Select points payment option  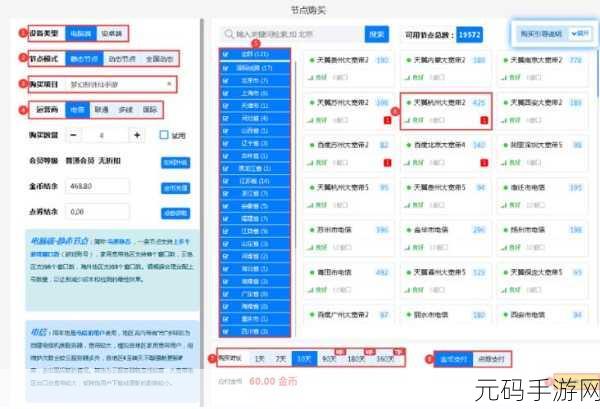(x=492, y=359)
